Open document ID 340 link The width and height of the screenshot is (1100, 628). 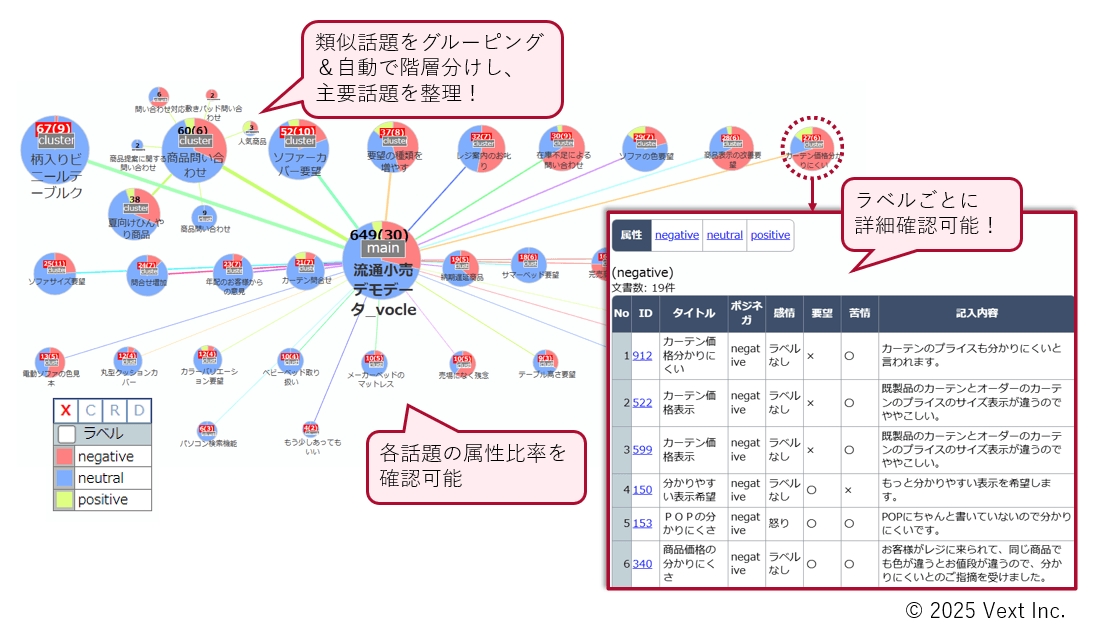pos(642,563)
